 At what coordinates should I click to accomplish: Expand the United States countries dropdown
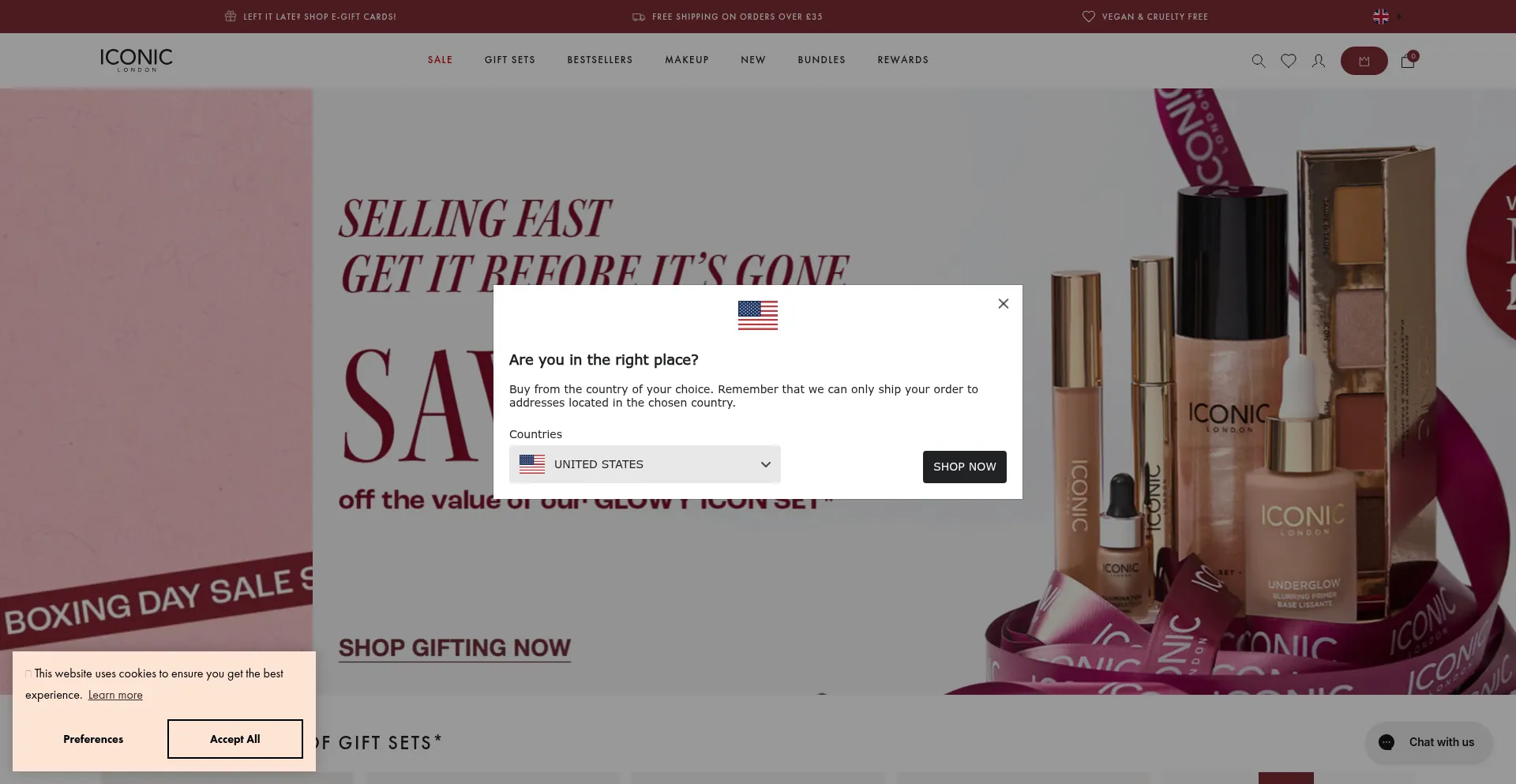point(645,464)
